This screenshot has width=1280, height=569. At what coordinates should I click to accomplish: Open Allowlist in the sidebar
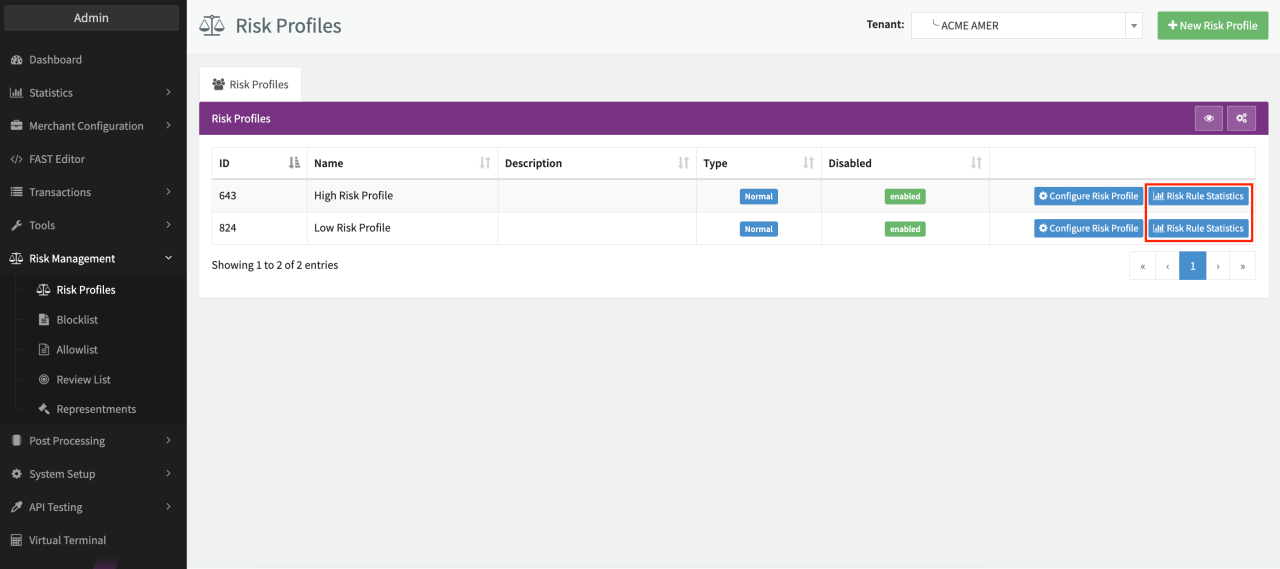[77, 350]
